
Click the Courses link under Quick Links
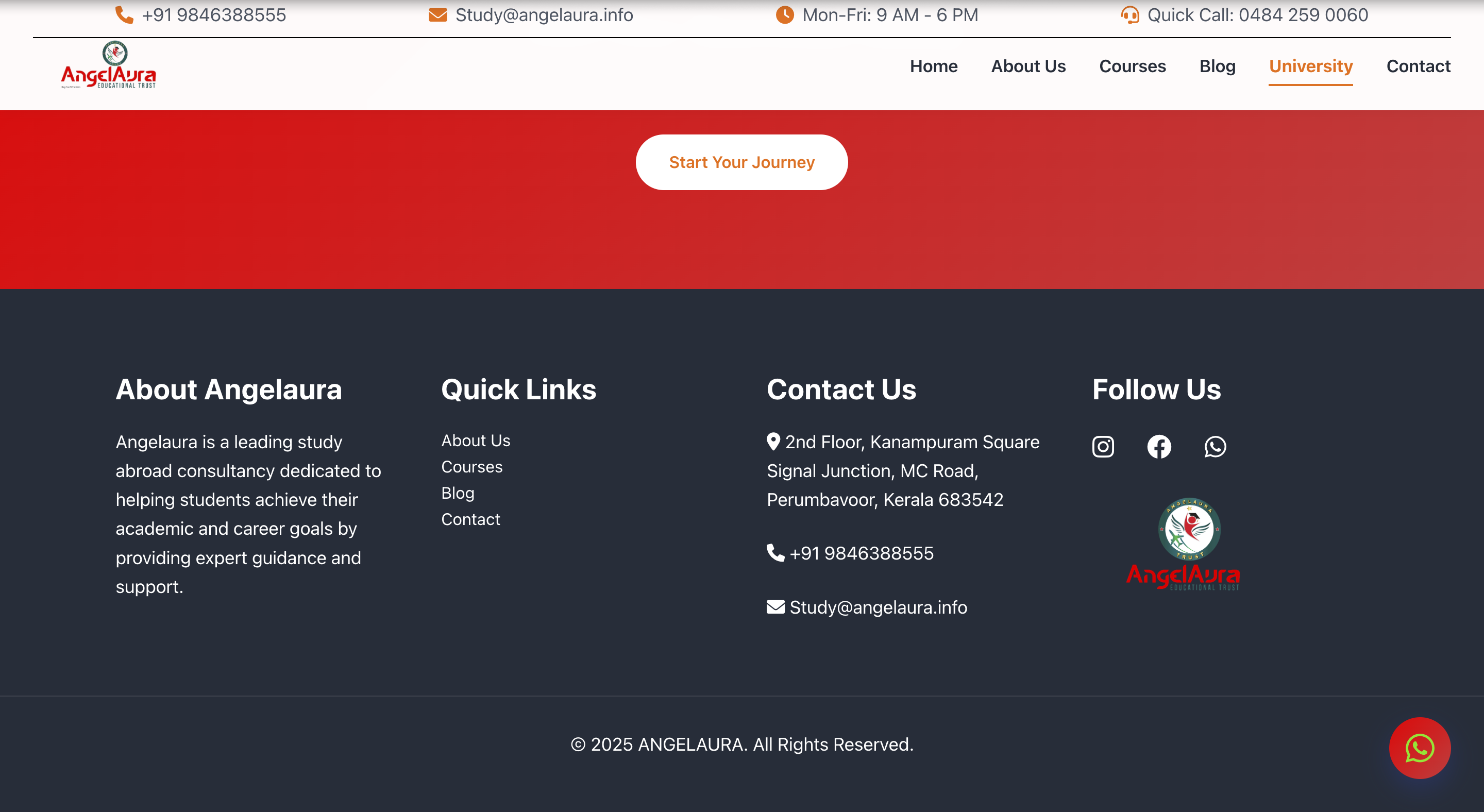coord(471,466)
